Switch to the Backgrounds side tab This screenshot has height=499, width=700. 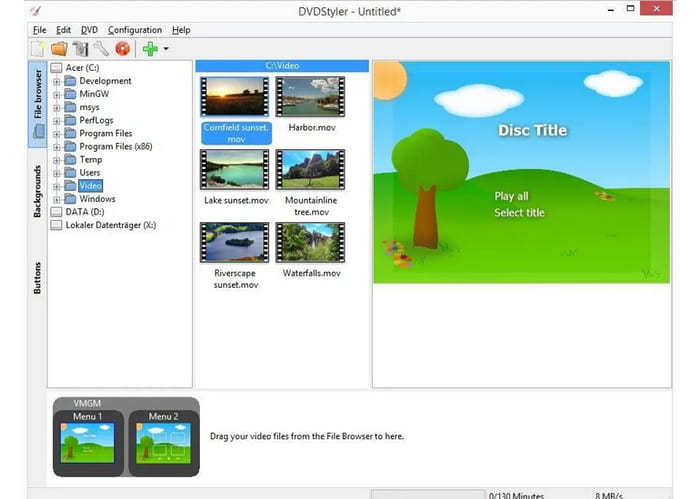38,191
